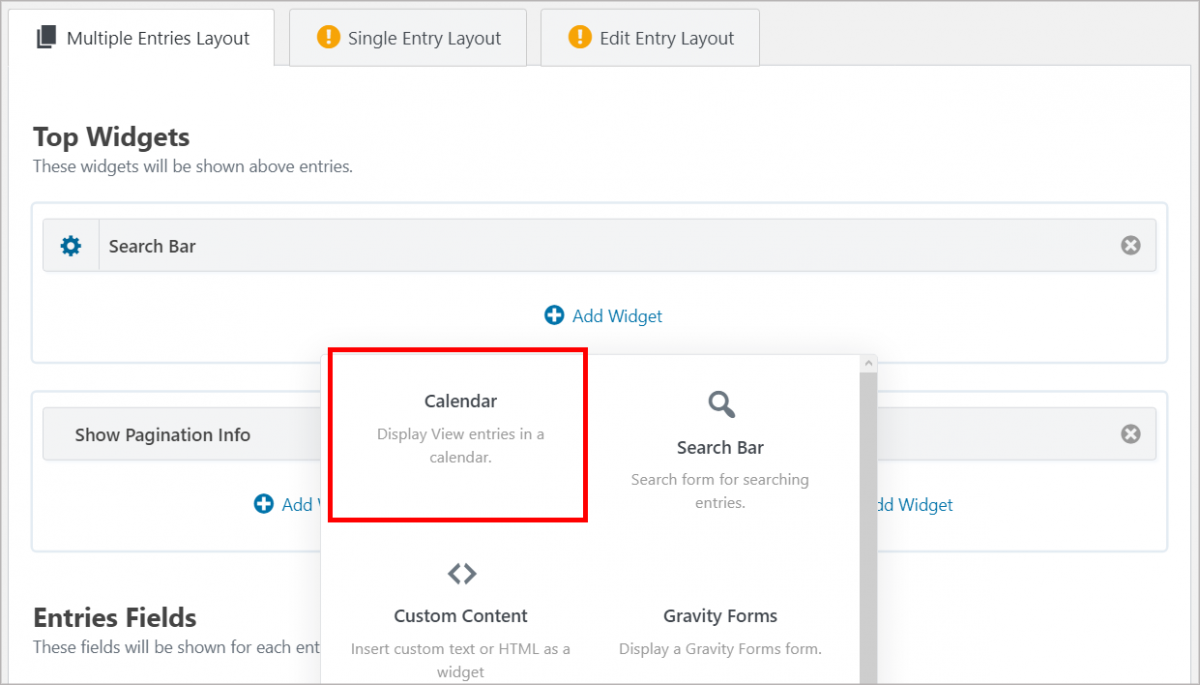Click the Multiple Entries Layout tab label
Viewport: 1200px width, 685px height.
tap(157, 37)
